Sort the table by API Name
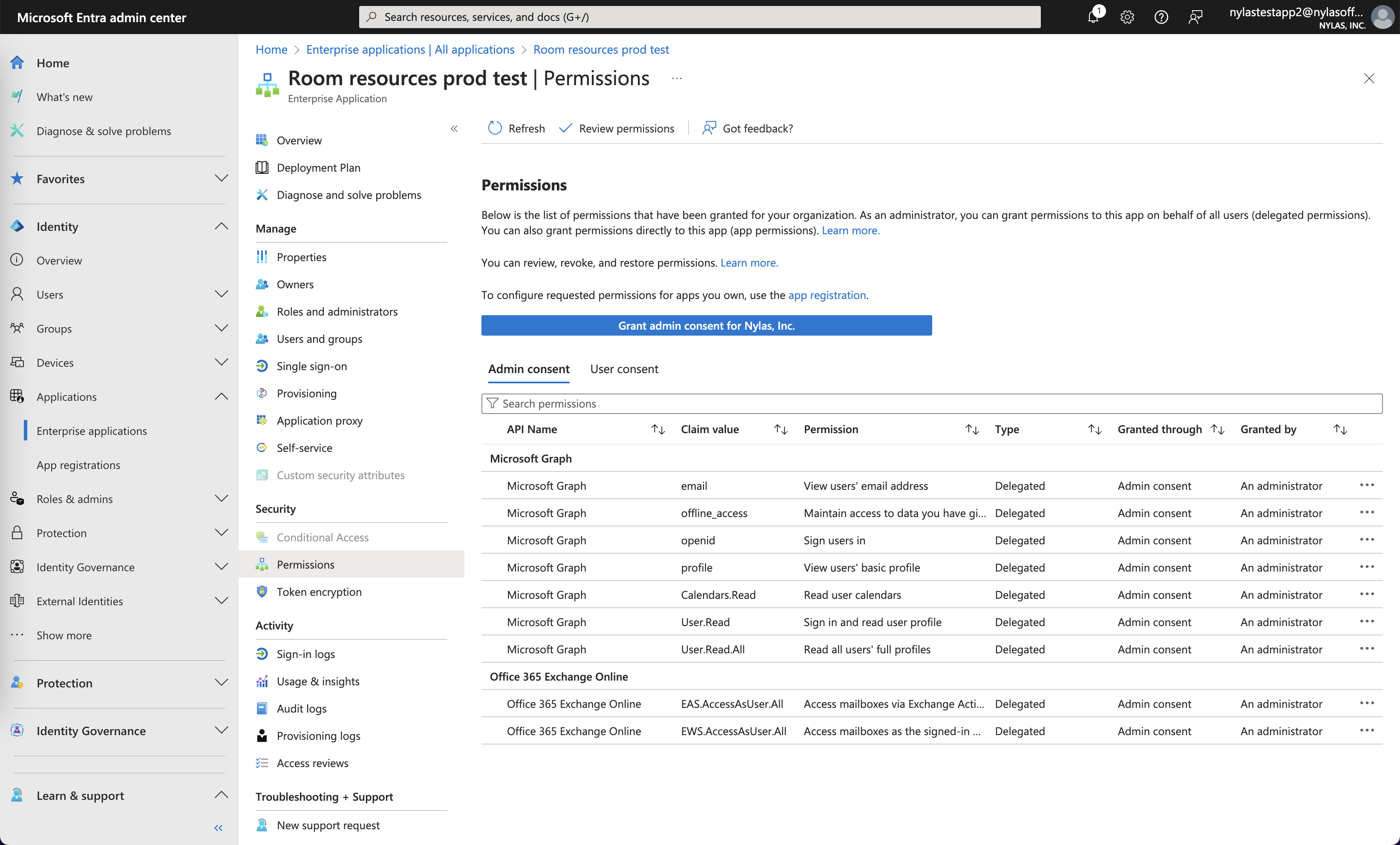 [657, 429]
